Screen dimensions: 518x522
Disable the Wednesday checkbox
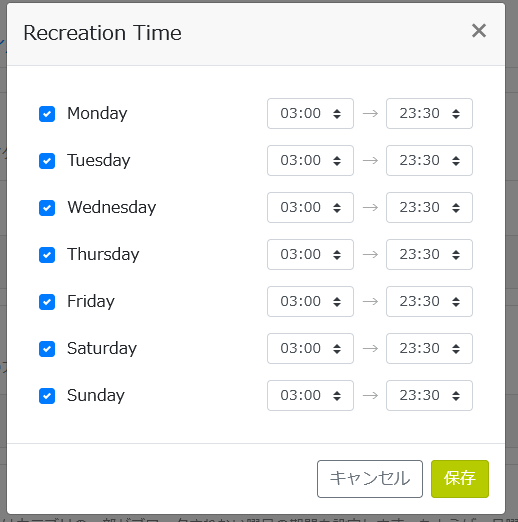(x=47, y=208)
